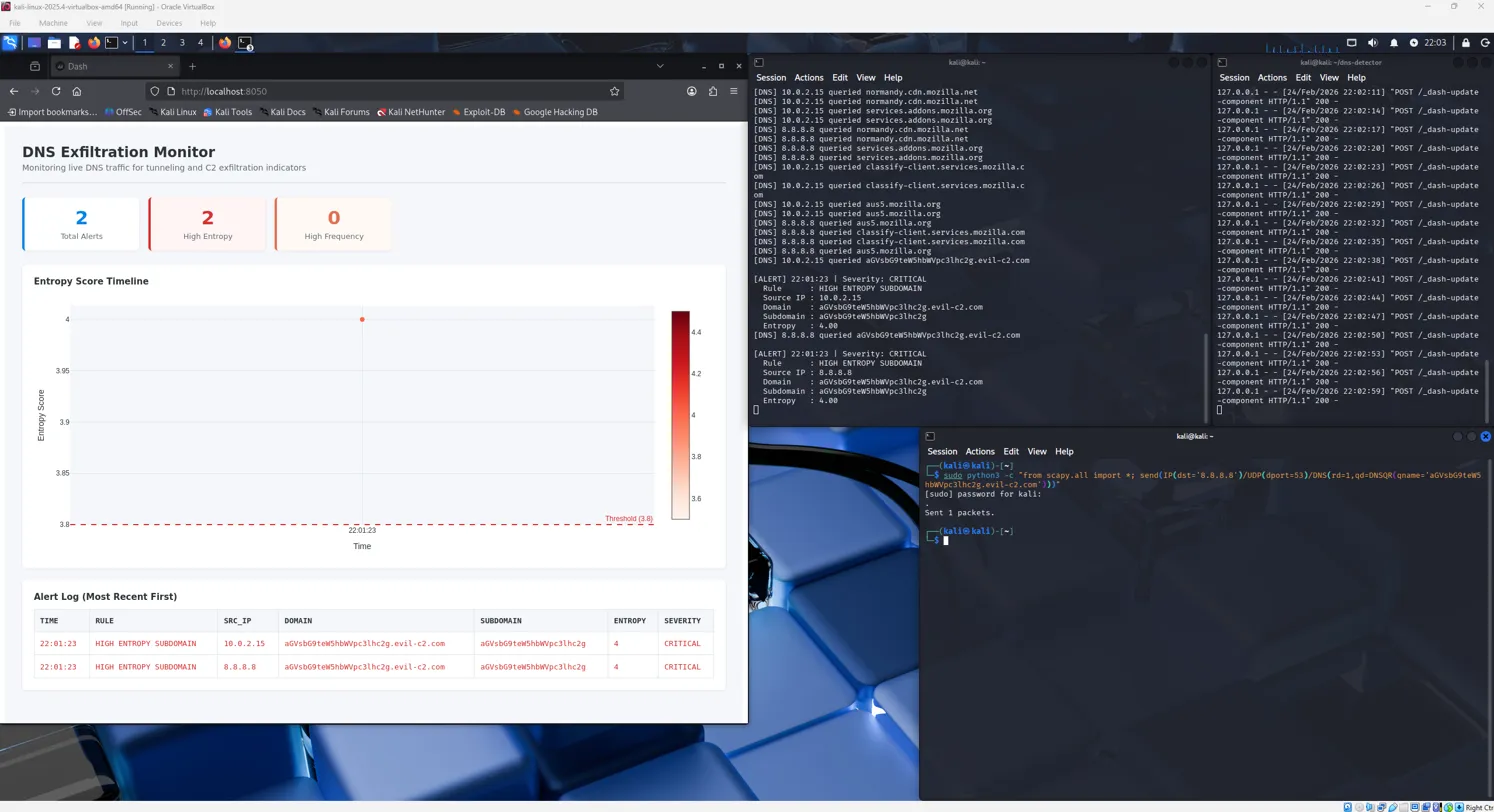Click the tracking protection shield icon
This screenshot has height=812, width=1494.
click(155, 91)
